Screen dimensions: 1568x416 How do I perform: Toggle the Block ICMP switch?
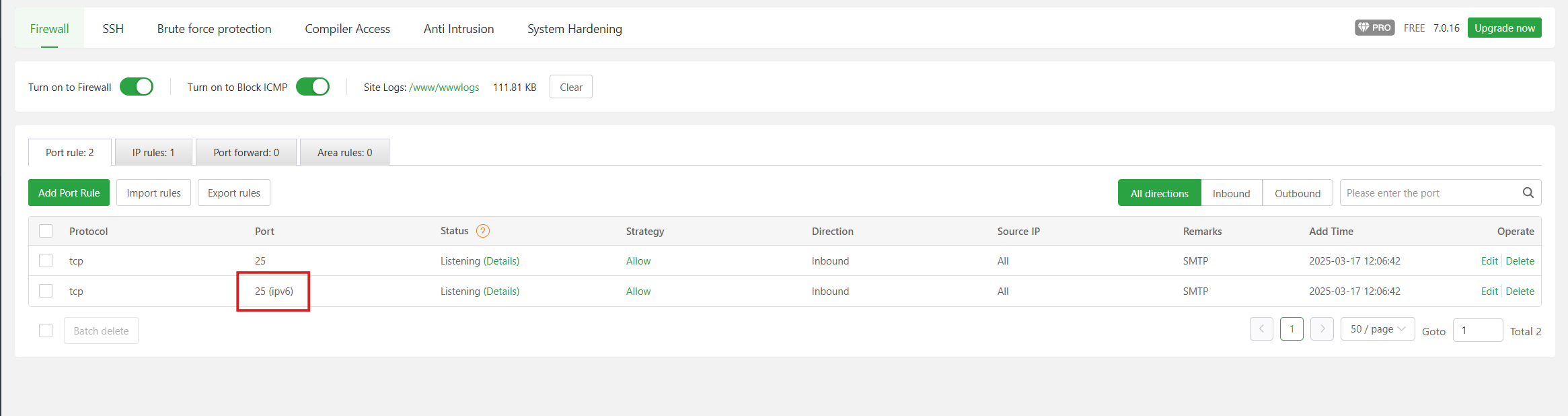pos(313,87)
